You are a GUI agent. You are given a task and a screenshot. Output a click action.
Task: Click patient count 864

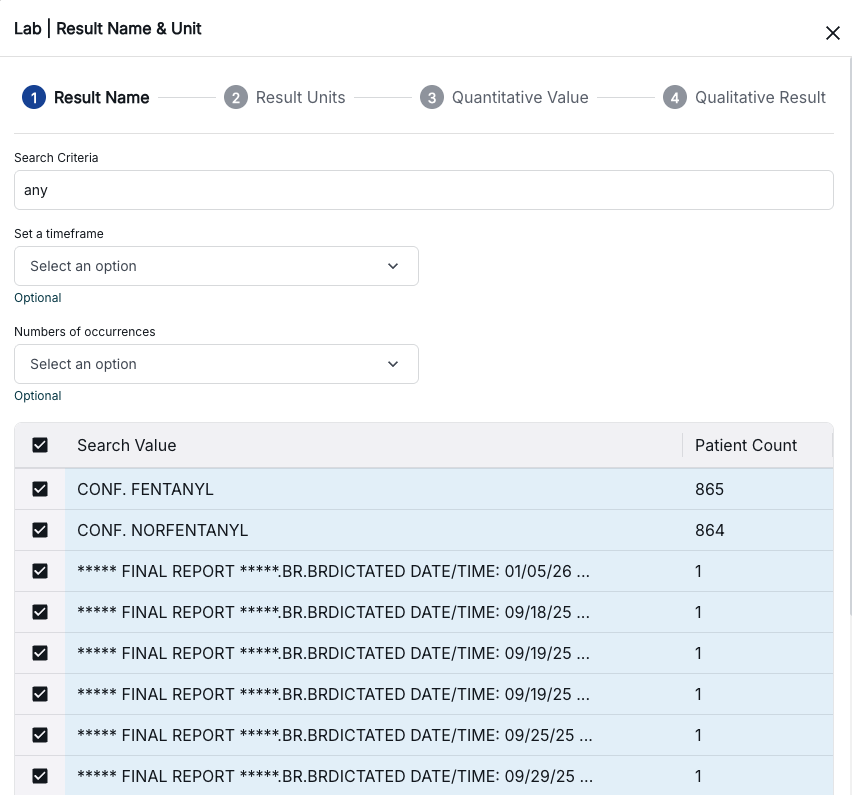(710, 530)
